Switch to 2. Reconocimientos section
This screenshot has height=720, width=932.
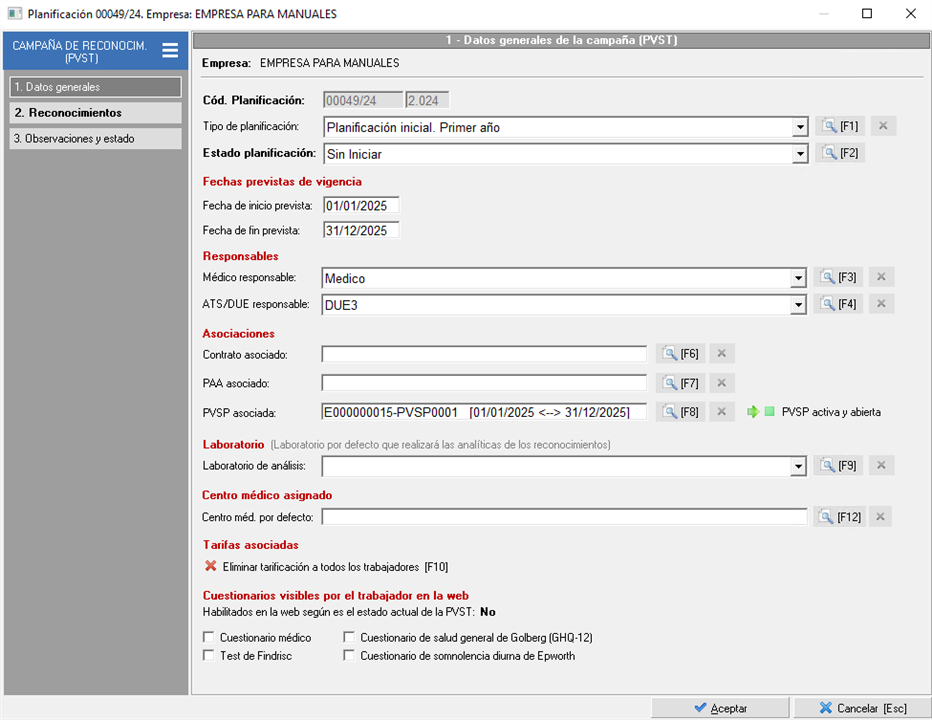(x=95, y=113)
